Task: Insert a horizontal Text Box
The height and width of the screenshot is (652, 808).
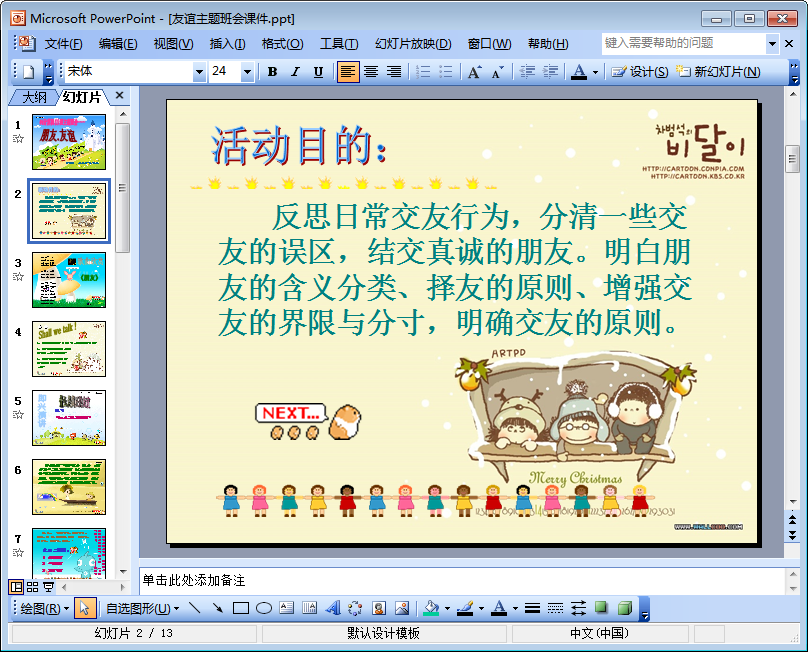Action: [x=287, y=608]
